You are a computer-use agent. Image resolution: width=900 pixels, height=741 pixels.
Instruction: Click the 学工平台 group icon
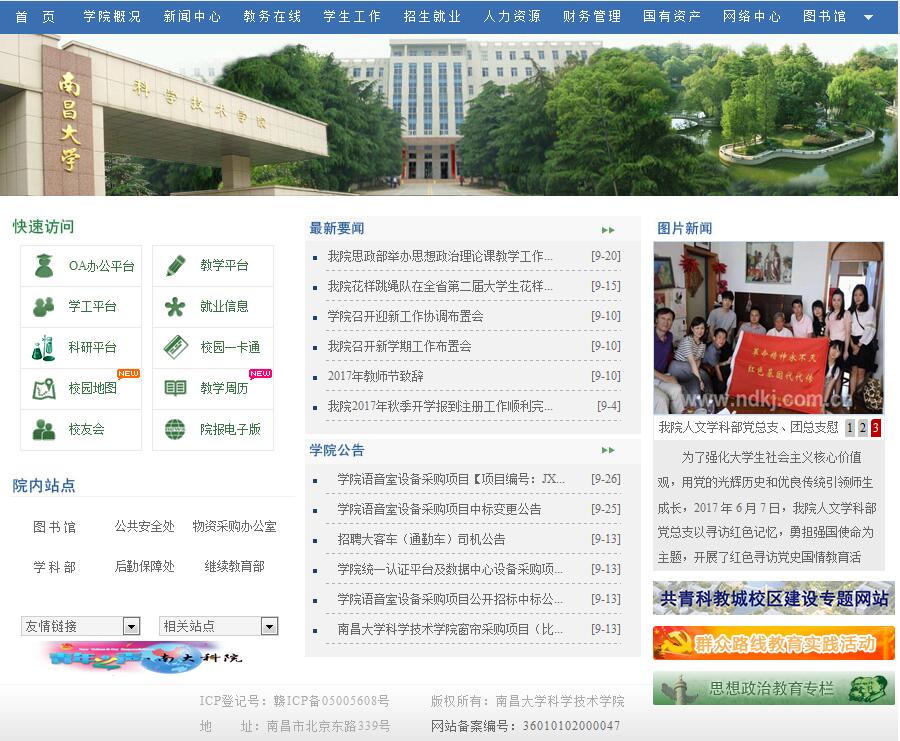coord(43,307)
